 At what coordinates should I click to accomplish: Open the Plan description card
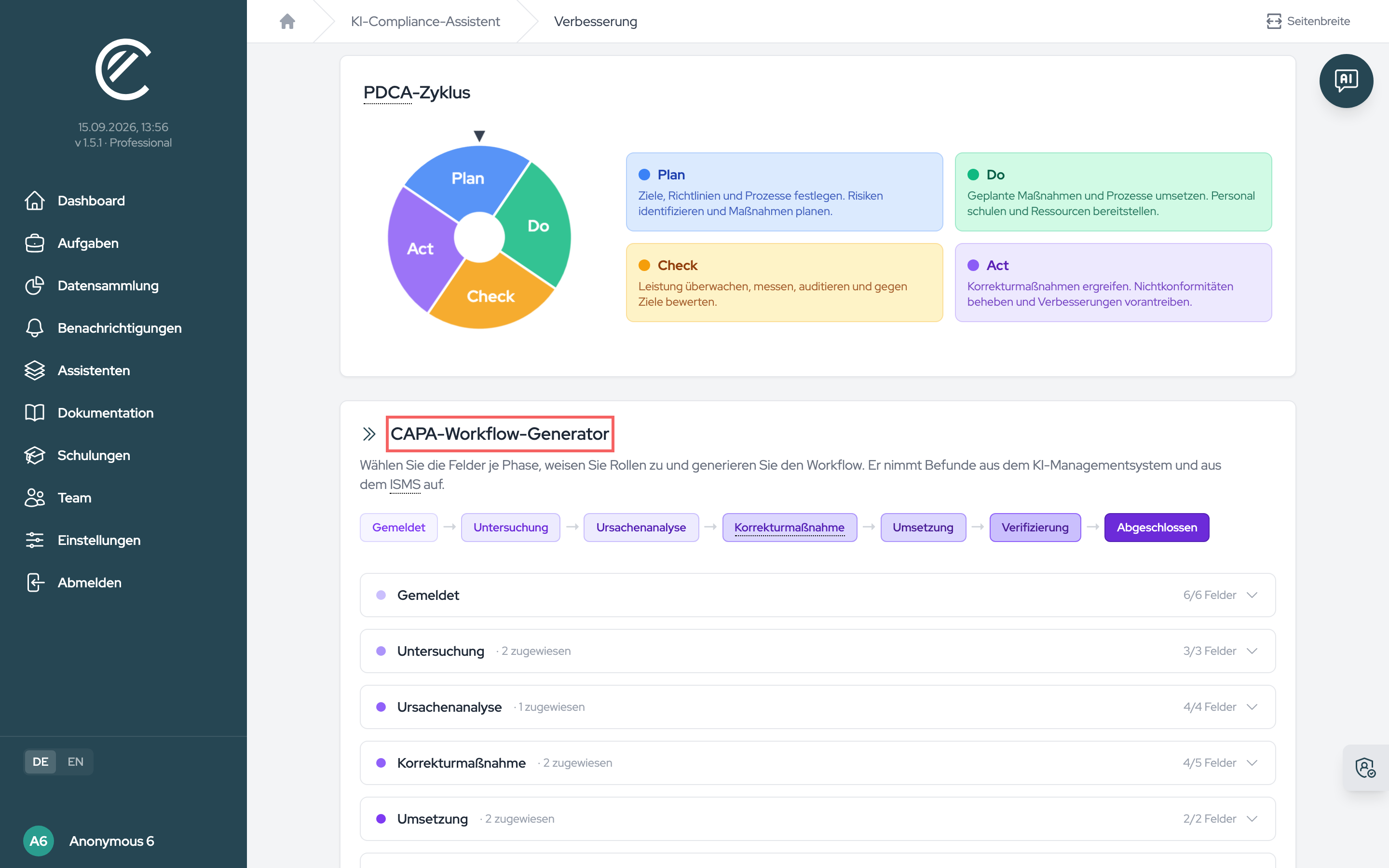(784, 192)
